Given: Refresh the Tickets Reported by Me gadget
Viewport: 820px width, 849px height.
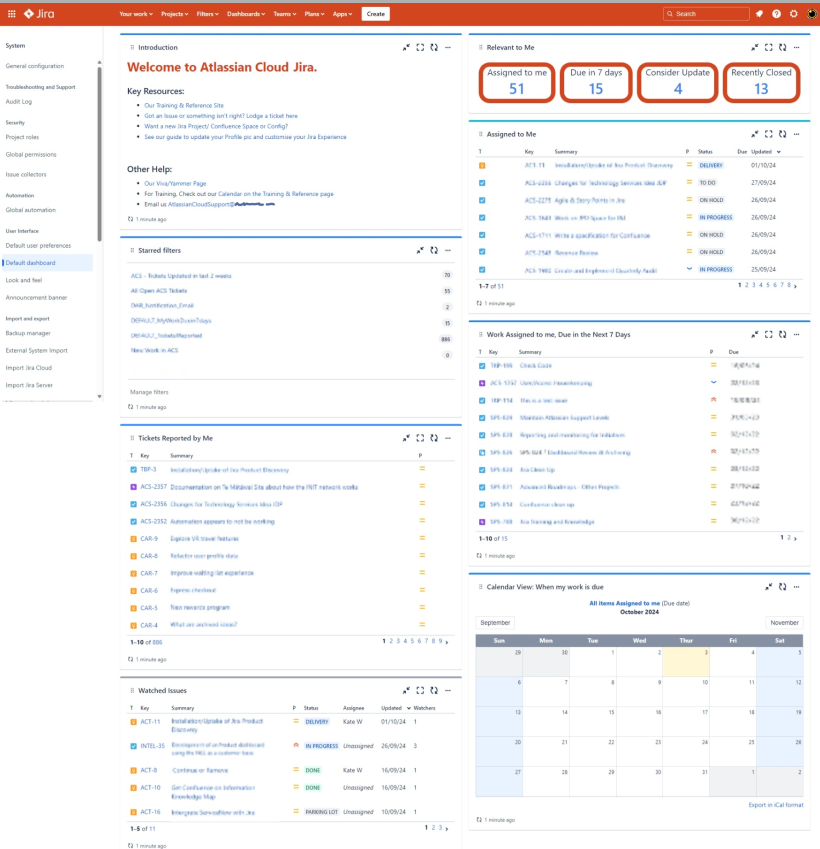Looking at the screenshot, I should coord(434,438).
